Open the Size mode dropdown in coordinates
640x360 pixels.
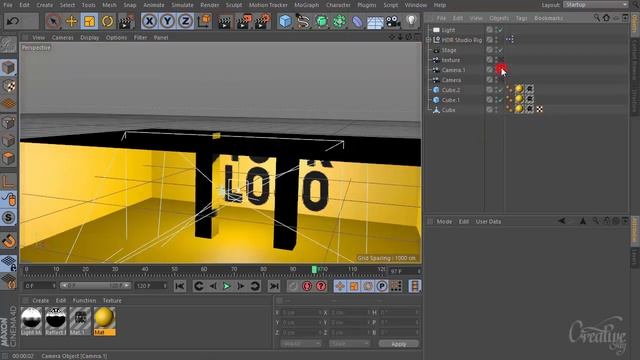pyautogui.click(x=349, y=344)
